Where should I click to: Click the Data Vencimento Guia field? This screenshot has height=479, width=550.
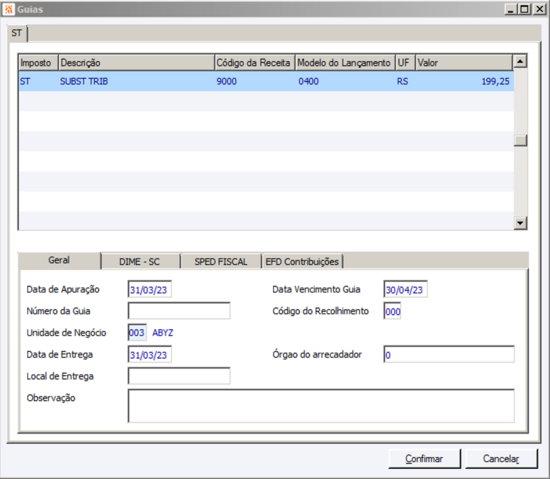tap(405, 290)
